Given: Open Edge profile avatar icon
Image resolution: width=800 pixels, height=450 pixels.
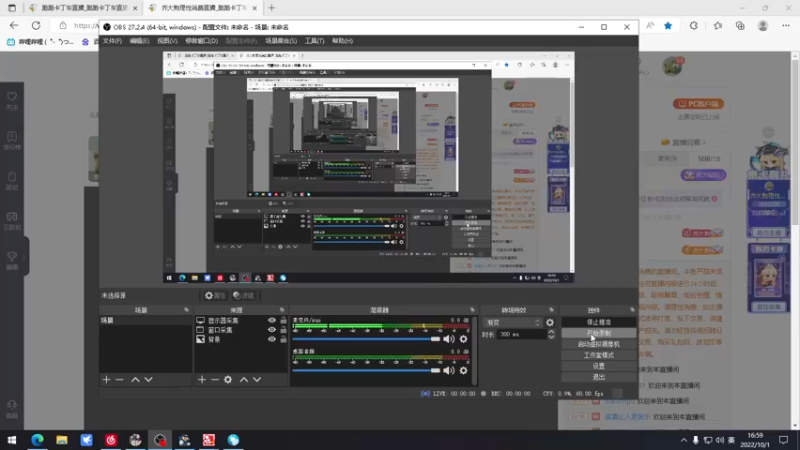Looking at the screenshot, I should click(763, 26).
